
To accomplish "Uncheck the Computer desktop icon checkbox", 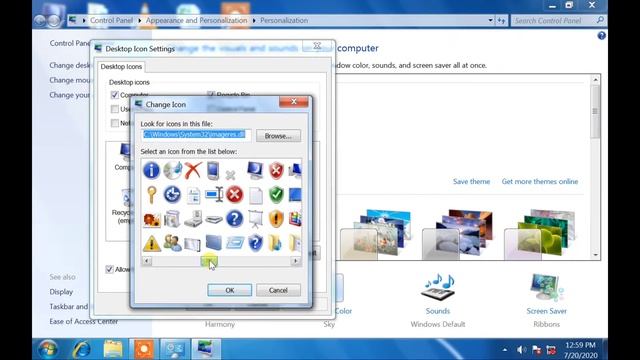I will (x=115, y=95).
